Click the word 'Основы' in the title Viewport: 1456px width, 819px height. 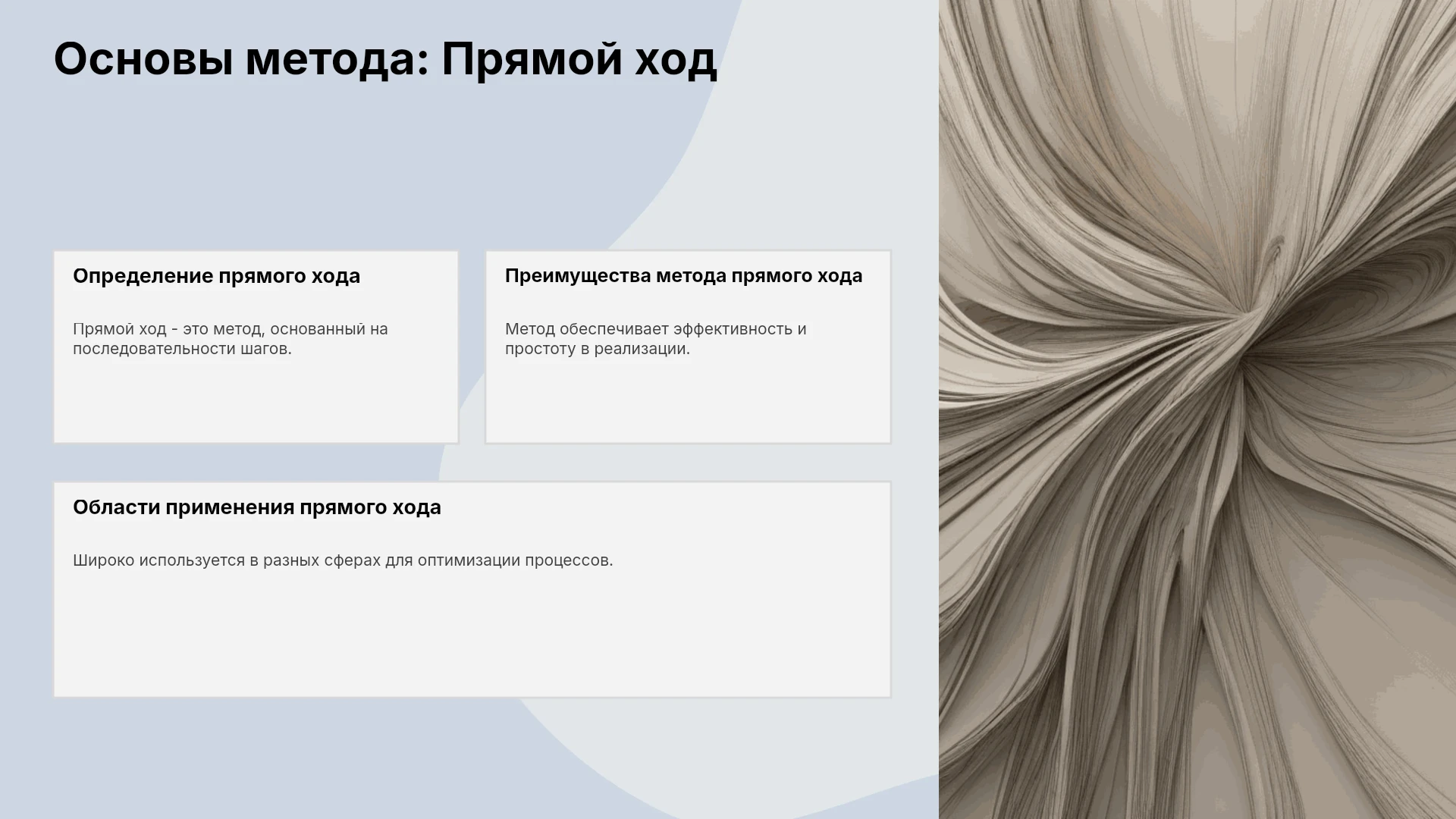[x=143, y=59]
